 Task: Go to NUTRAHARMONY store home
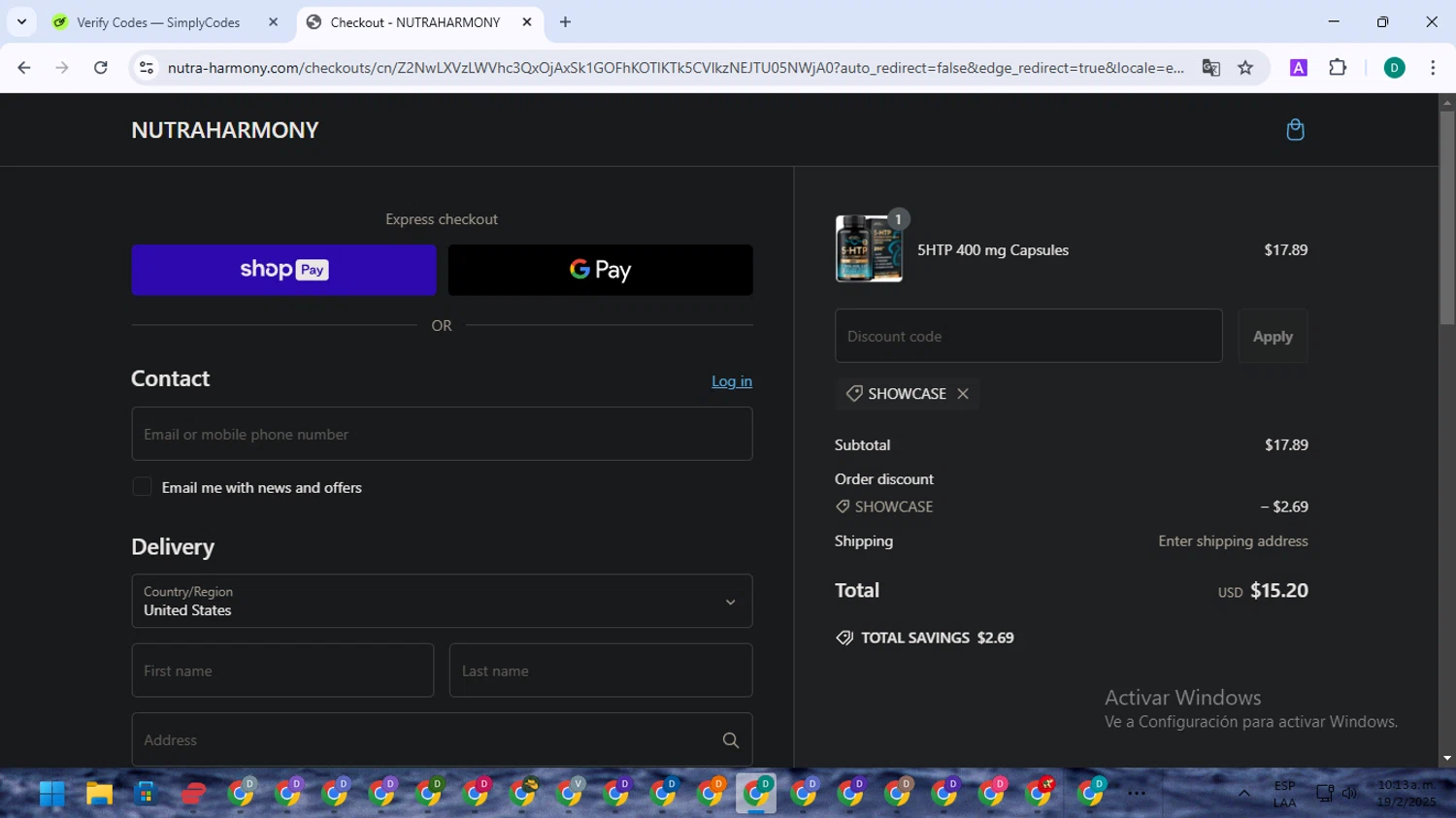pyautogui.click(x=224, y=130)
